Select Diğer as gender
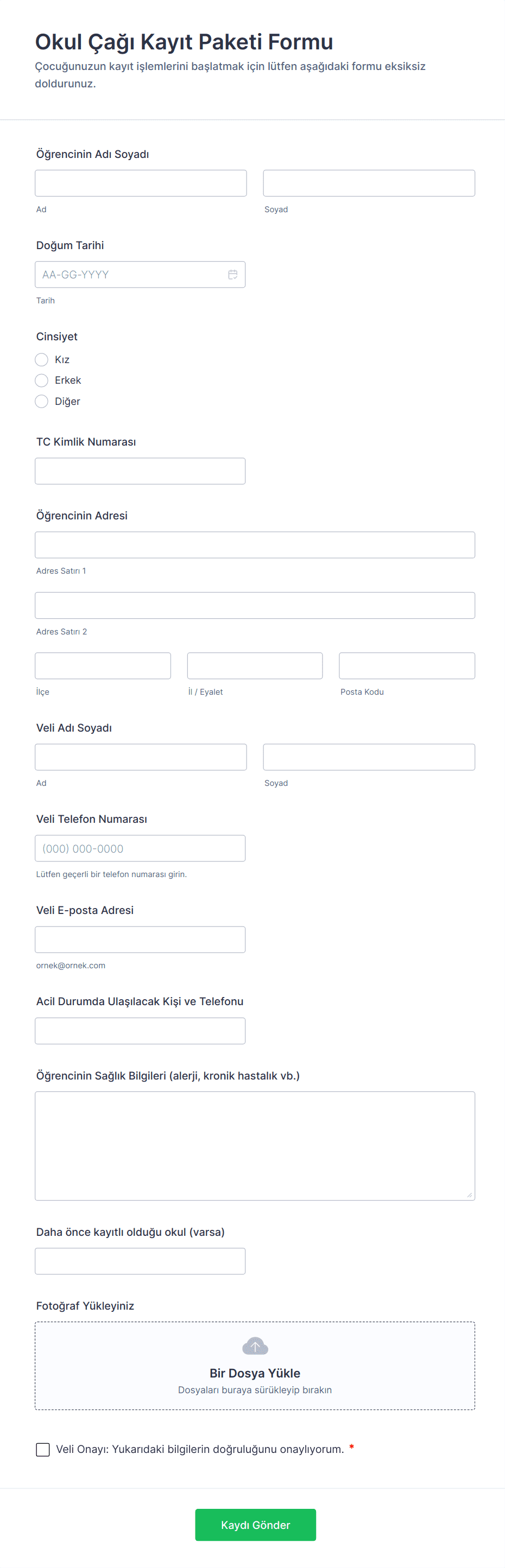Screen dimensions: 505x1568 pos(41,401)
